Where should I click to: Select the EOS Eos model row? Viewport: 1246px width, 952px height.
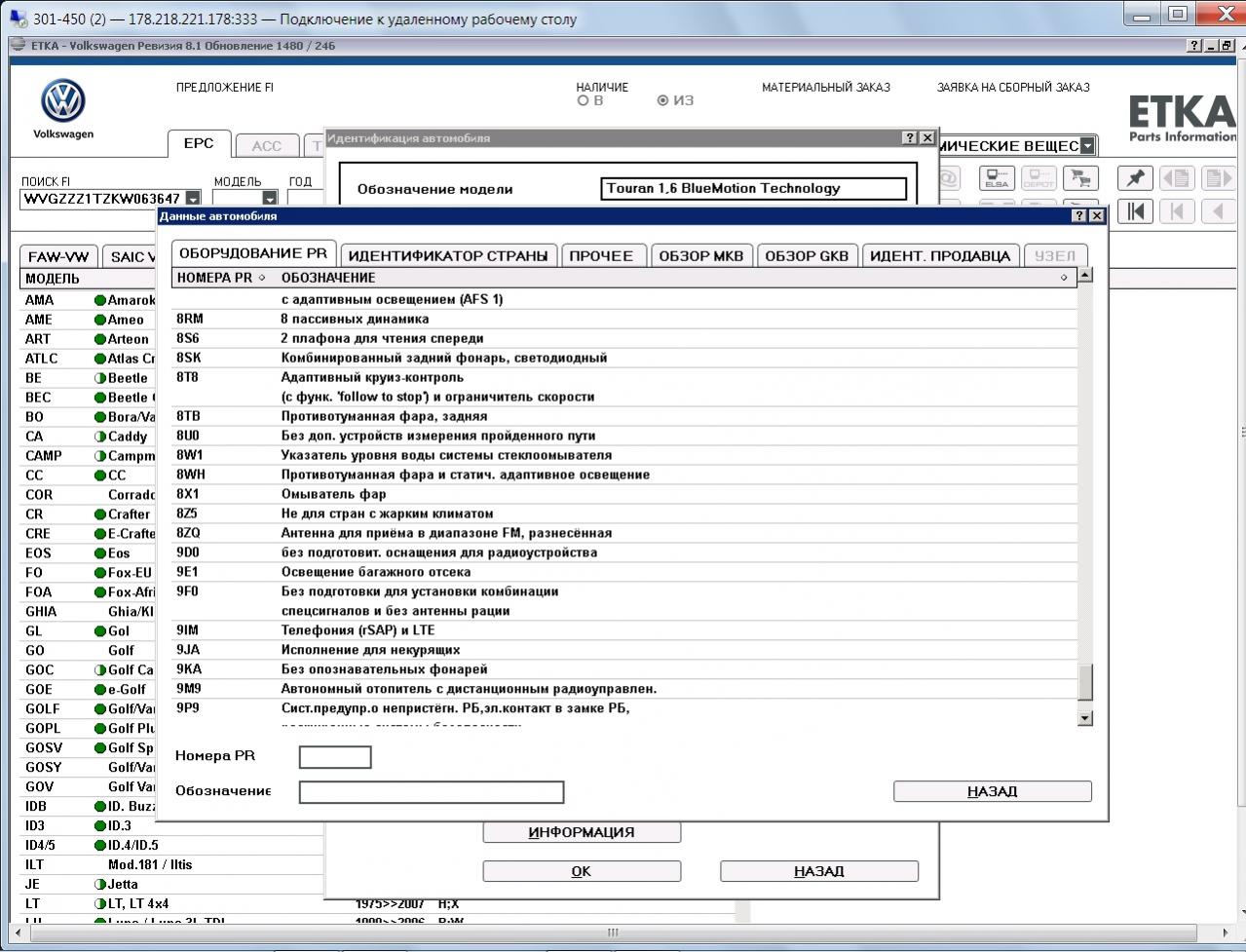pyautogui.click(x=89, y=553)
